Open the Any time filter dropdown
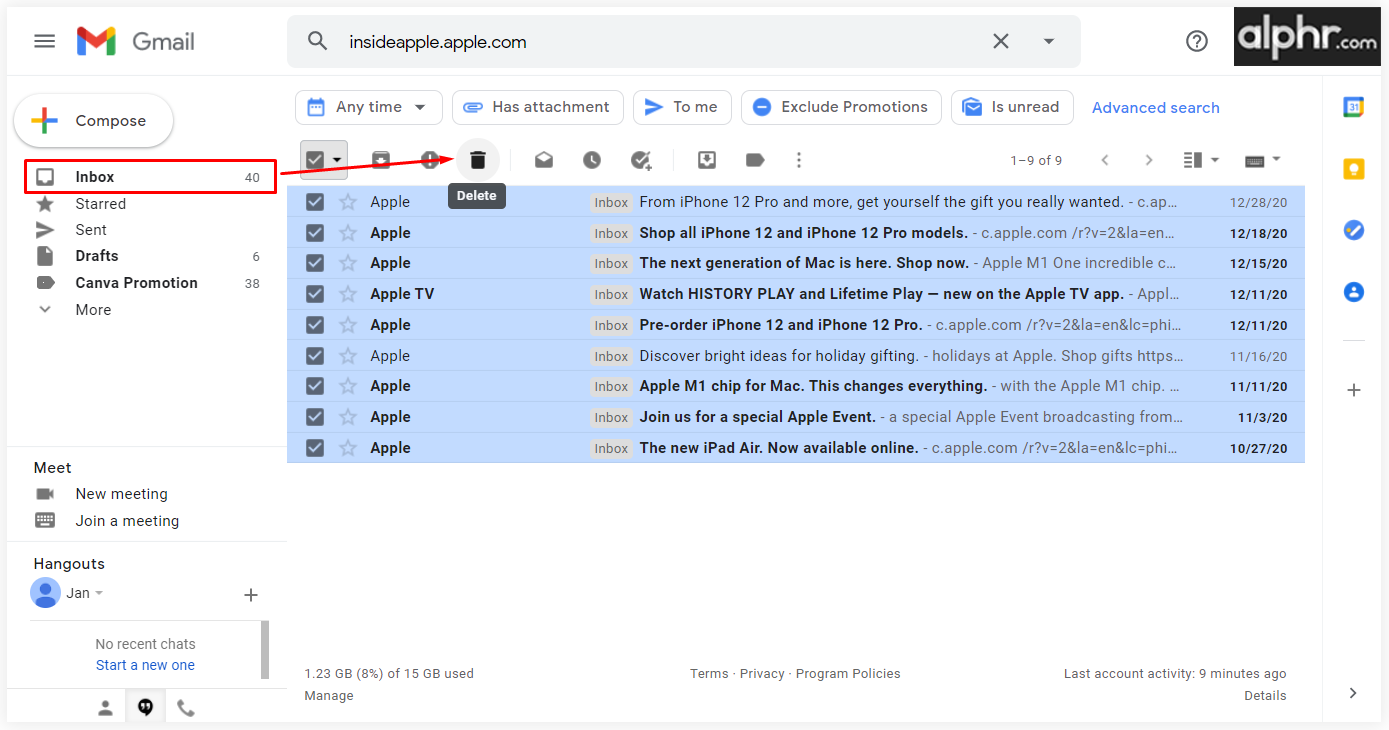The height and width of the screenshot is (730, 1389). pos(368,107)
